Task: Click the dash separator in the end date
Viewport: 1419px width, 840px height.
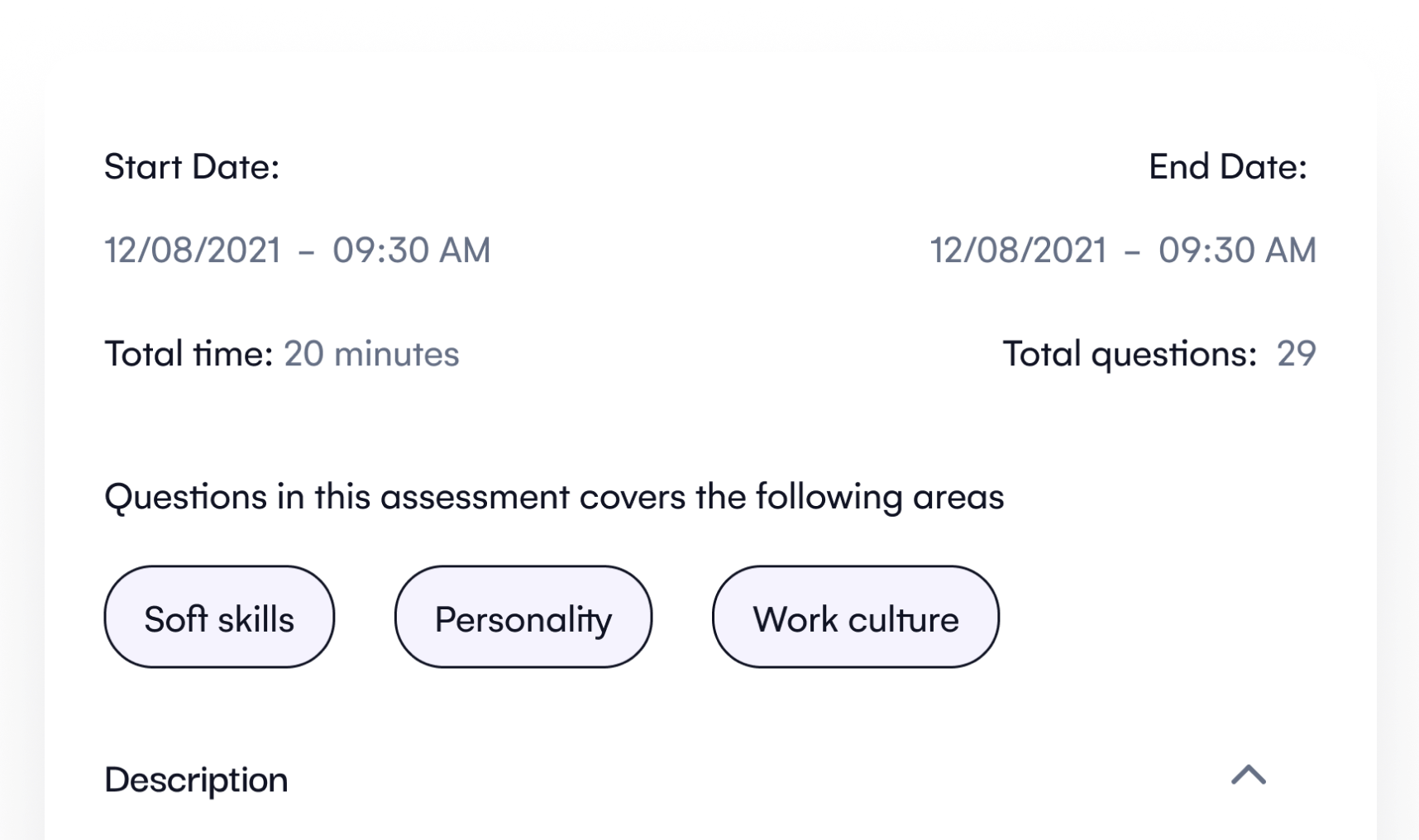Action: (x=1132, y=251)
